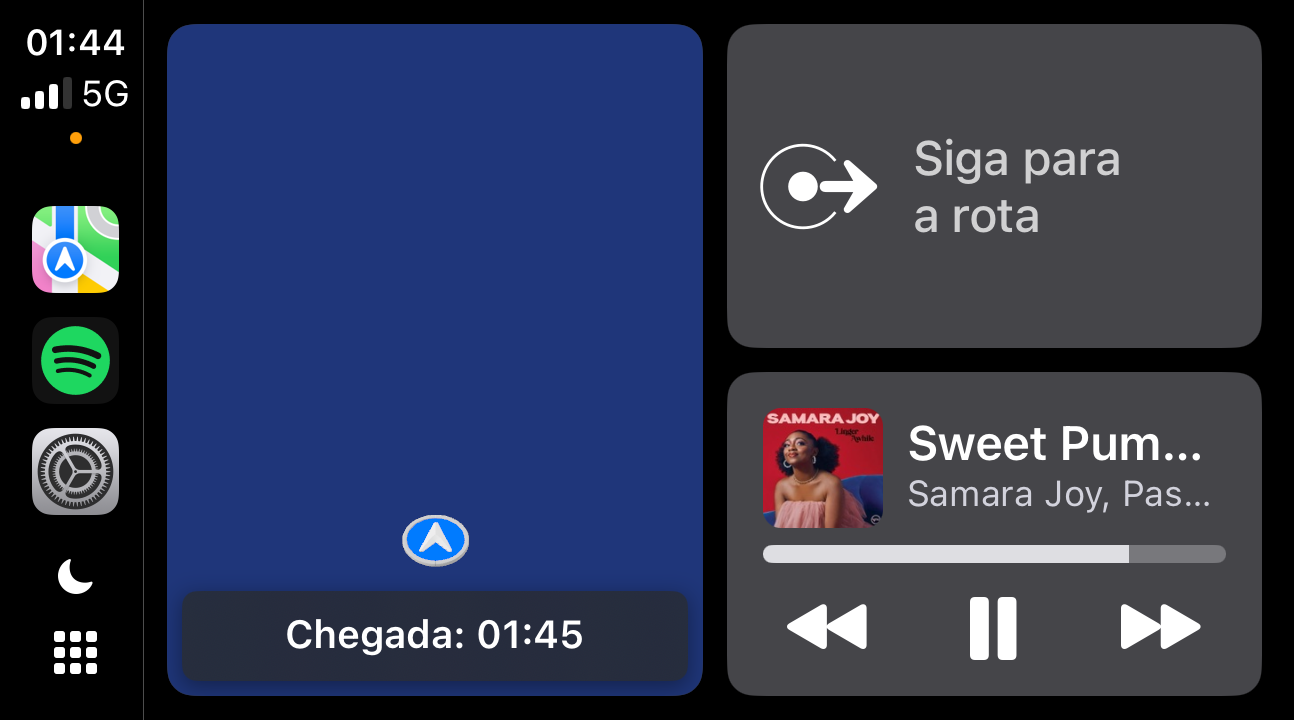Image resolution: width=1294 pixels, height=720 pixels.
Task: Click the song progress bar
Action: 994,554
